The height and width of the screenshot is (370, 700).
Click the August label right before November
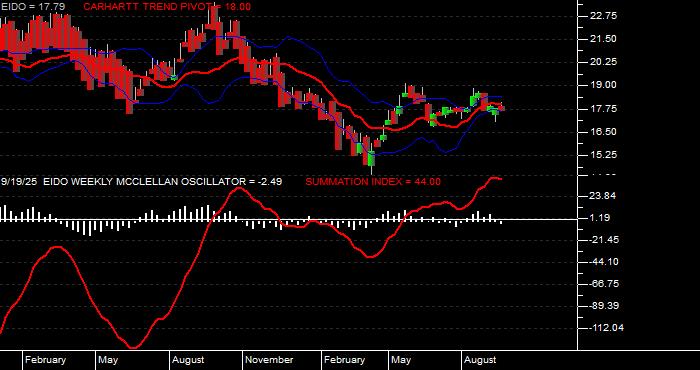click(188, 360)
